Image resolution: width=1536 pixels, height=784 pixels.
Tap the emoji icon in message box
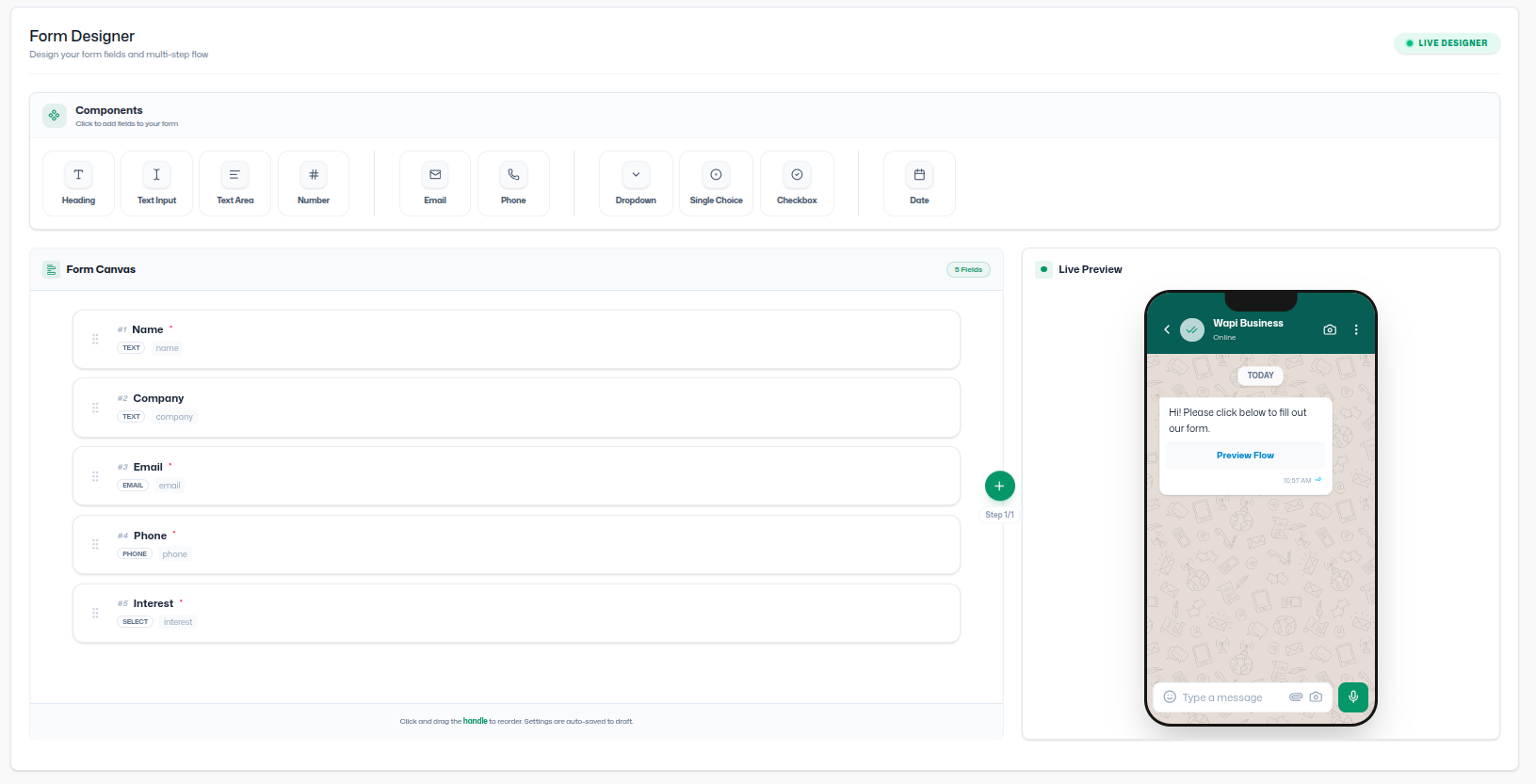pyautogui.click(x=1170, y=697)
